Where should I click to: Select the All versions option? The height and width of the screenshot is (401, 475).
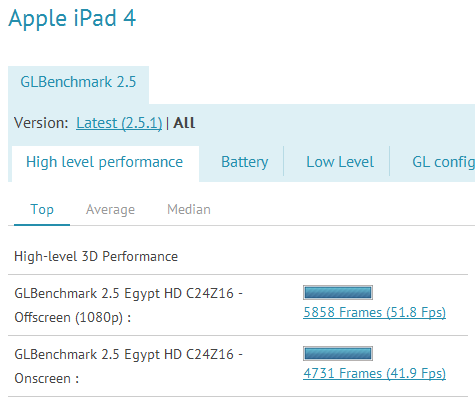[x=184, y=123]
